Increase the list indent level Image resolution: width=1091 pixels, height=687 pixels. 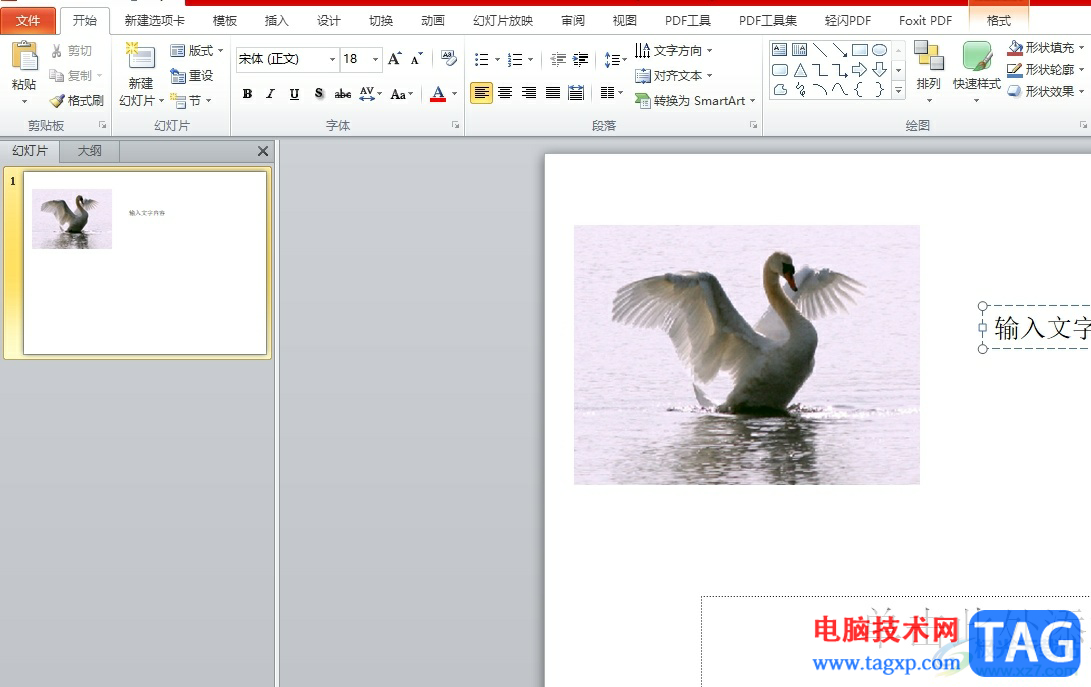[580, 59]
